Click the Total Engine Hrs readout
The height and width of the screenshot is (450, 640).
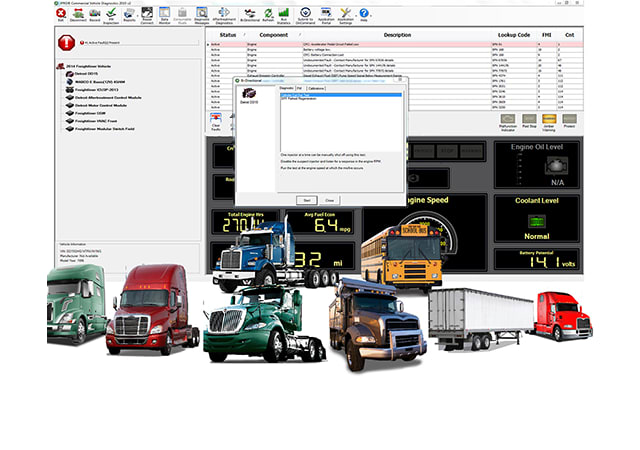[x=245, y=223]
